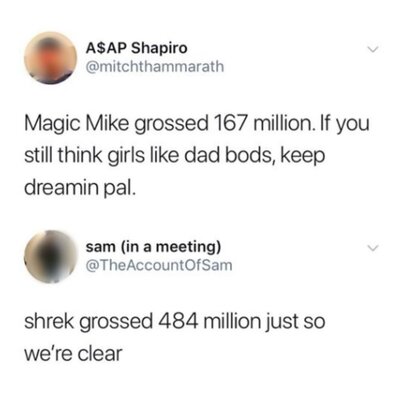Click the 'dreamin pal.' line
This screenshot has height=394, width=400.
pyautogui.click(x=80, y=188)
